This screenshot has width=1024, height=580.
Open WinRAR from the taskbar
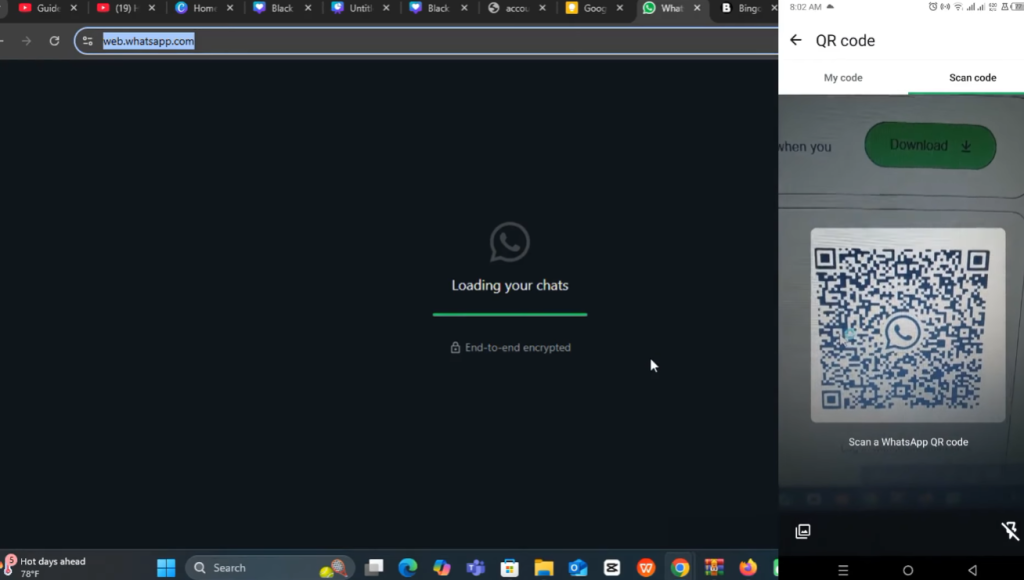click(x=714, y=568)
